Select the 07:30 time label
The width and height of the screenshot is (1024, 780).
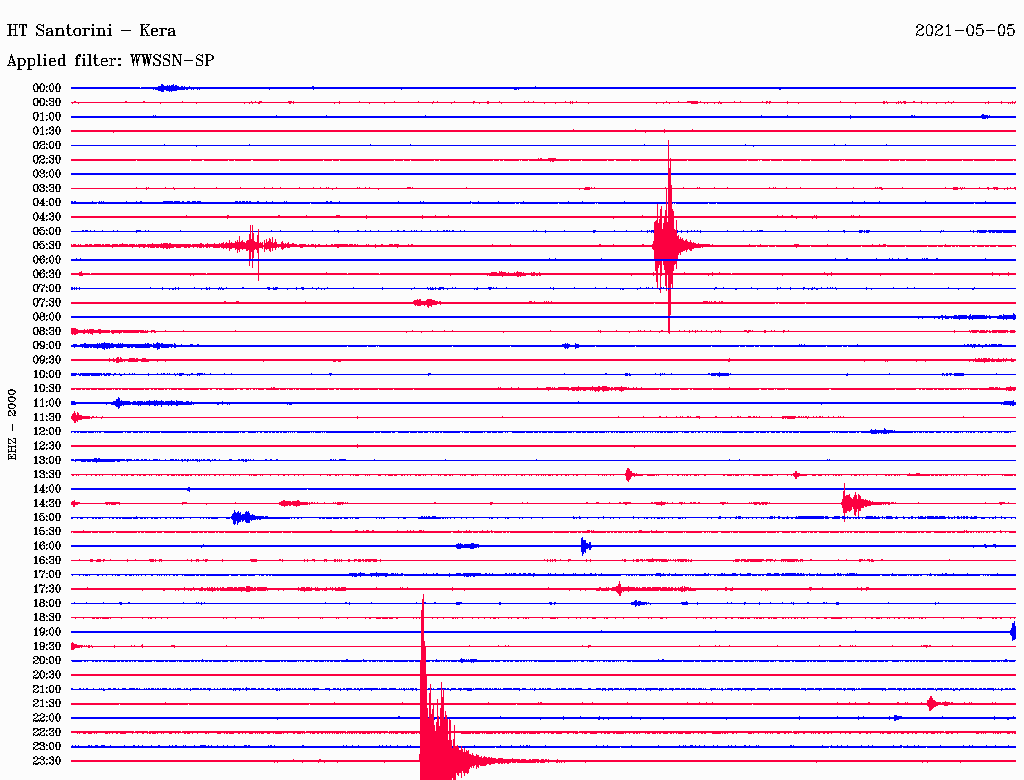47,302
